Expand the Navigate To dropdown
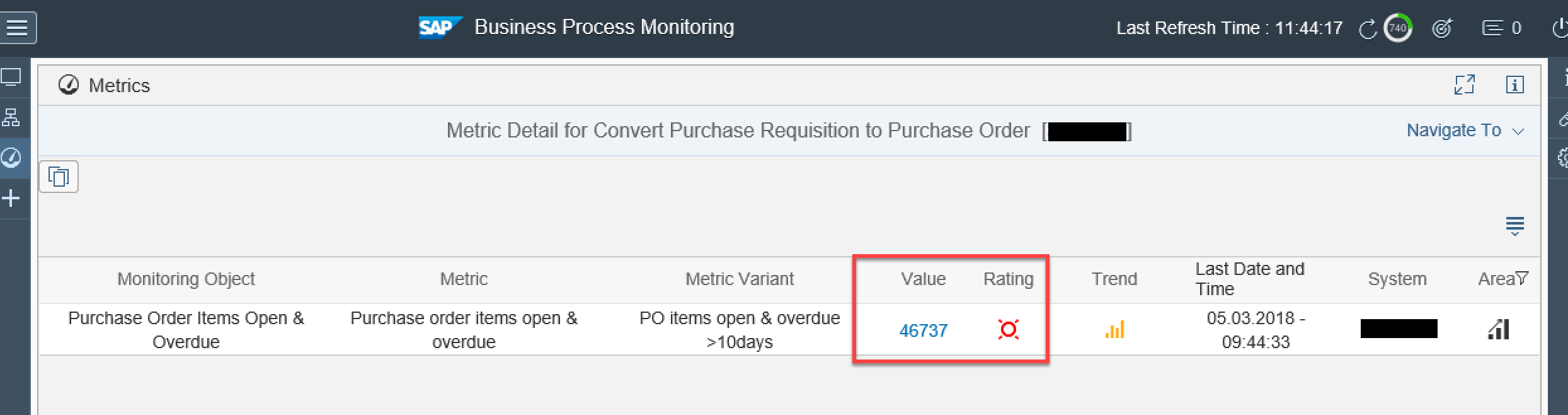The image size is (1568, 415). click(1465, 131)
